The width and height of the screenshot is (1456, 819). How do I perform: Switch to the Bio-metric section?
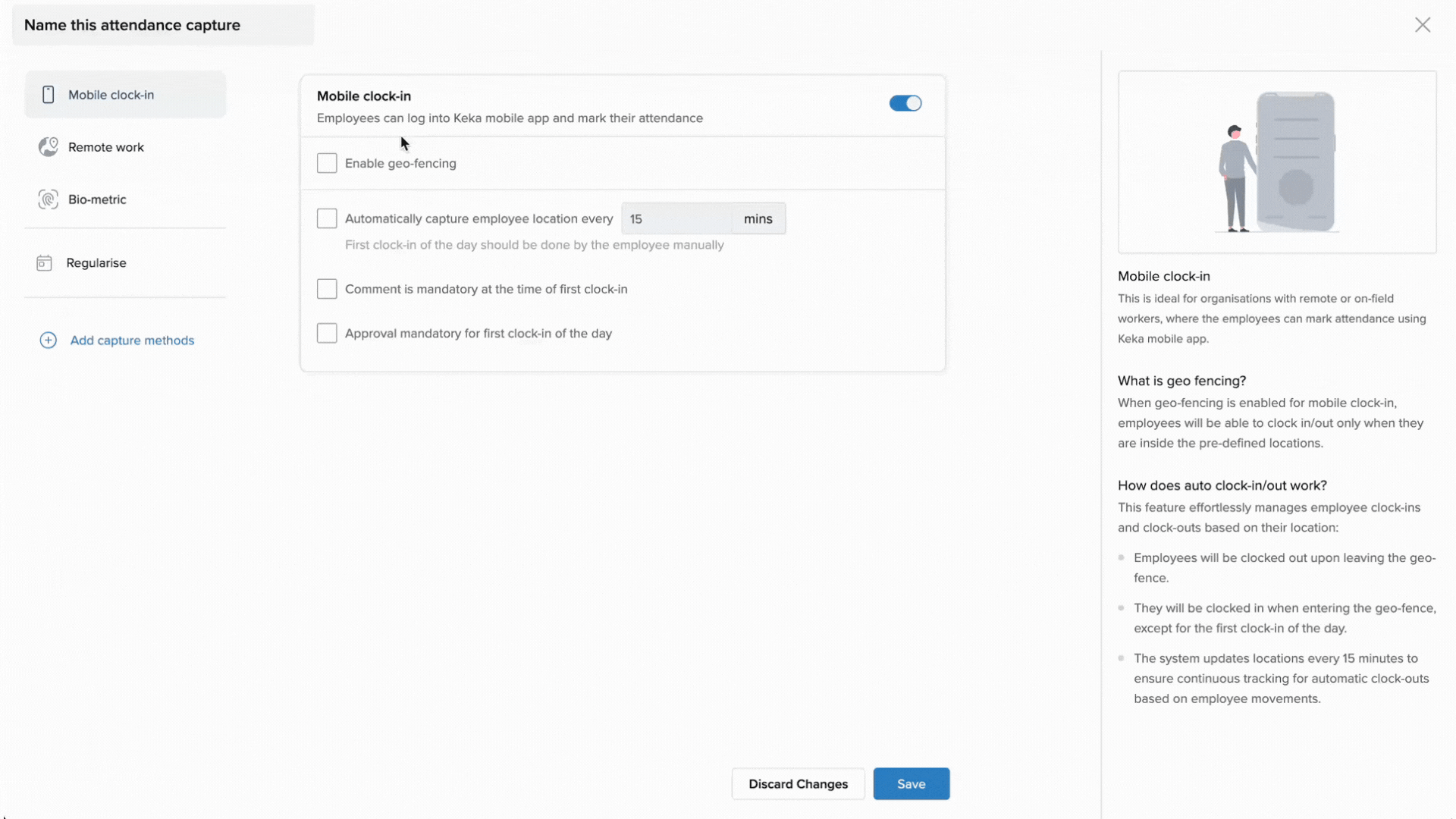pyautogui.click(x=97, y=199)
